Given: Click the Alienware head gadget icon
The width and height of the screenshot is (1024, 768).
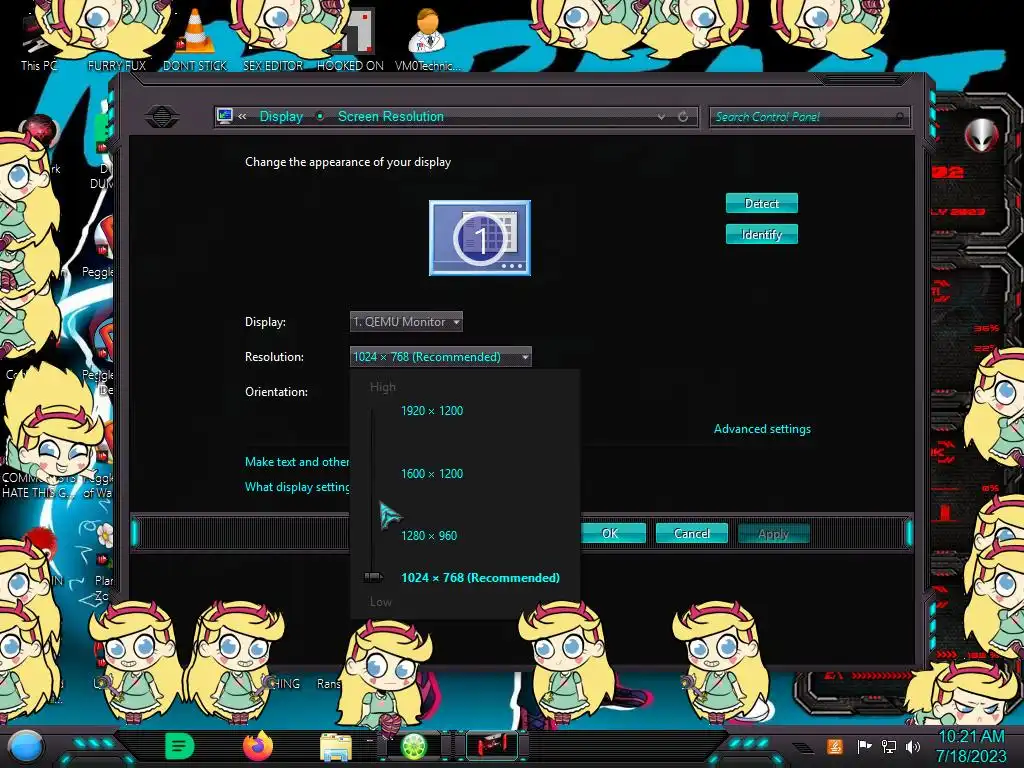Looking at the screenshot, I should pos(982,135).
